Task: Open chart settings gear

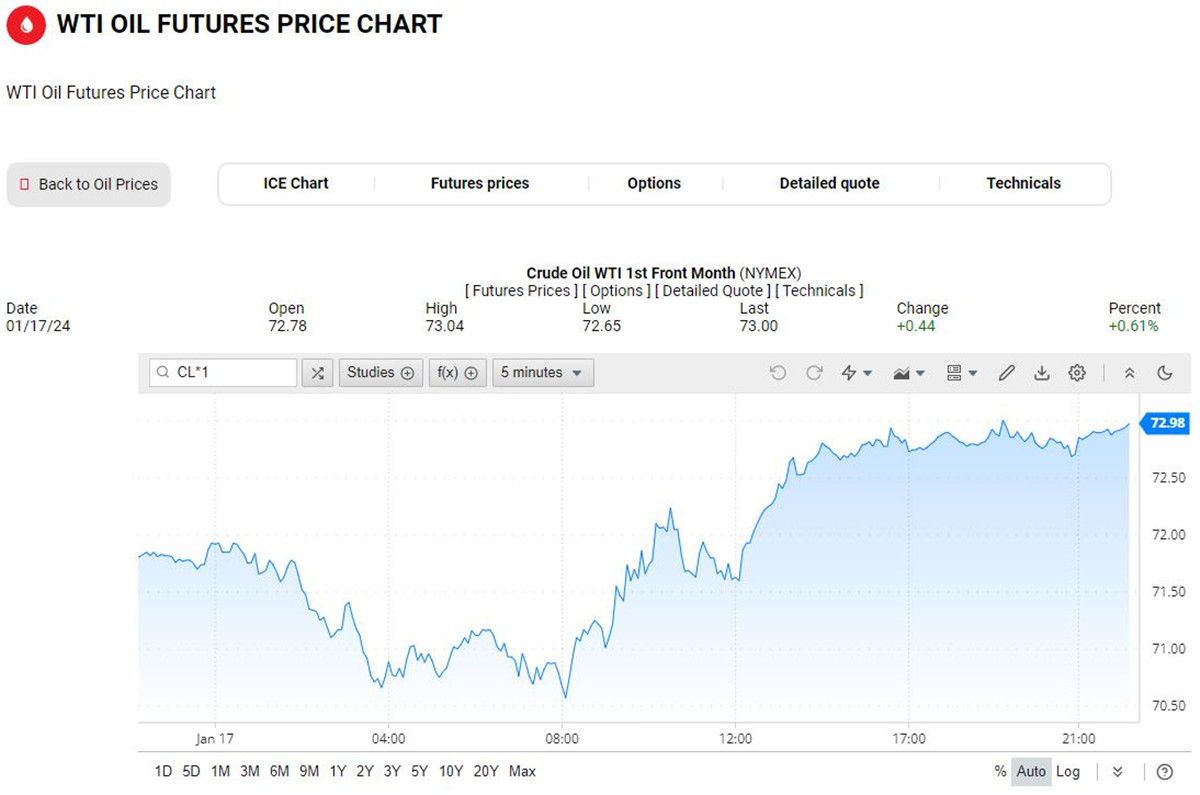Action: (x=1077, y=373)
